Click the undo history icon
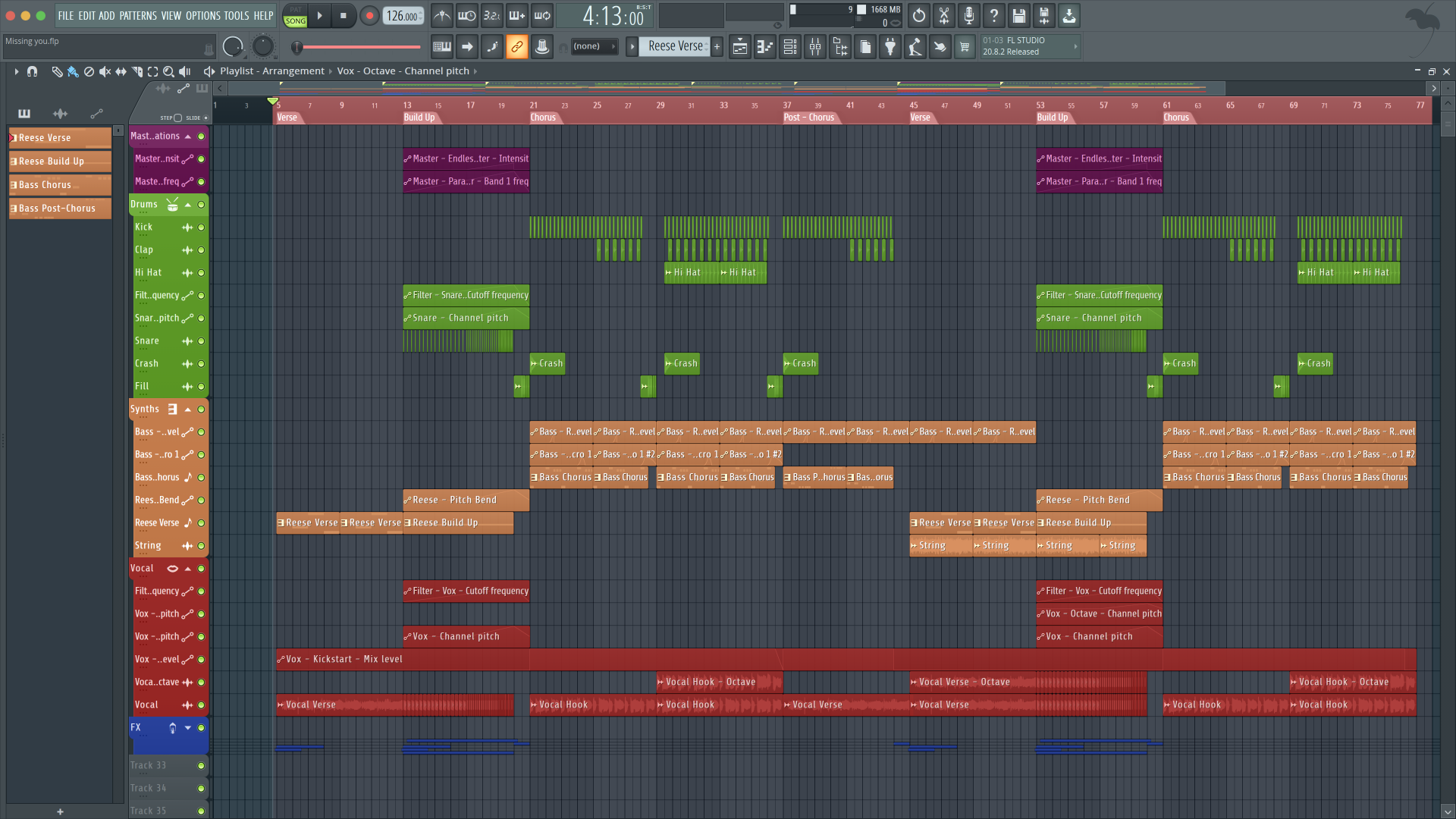Viewport: 1456px width, 819px height. [x=919, y=15]
